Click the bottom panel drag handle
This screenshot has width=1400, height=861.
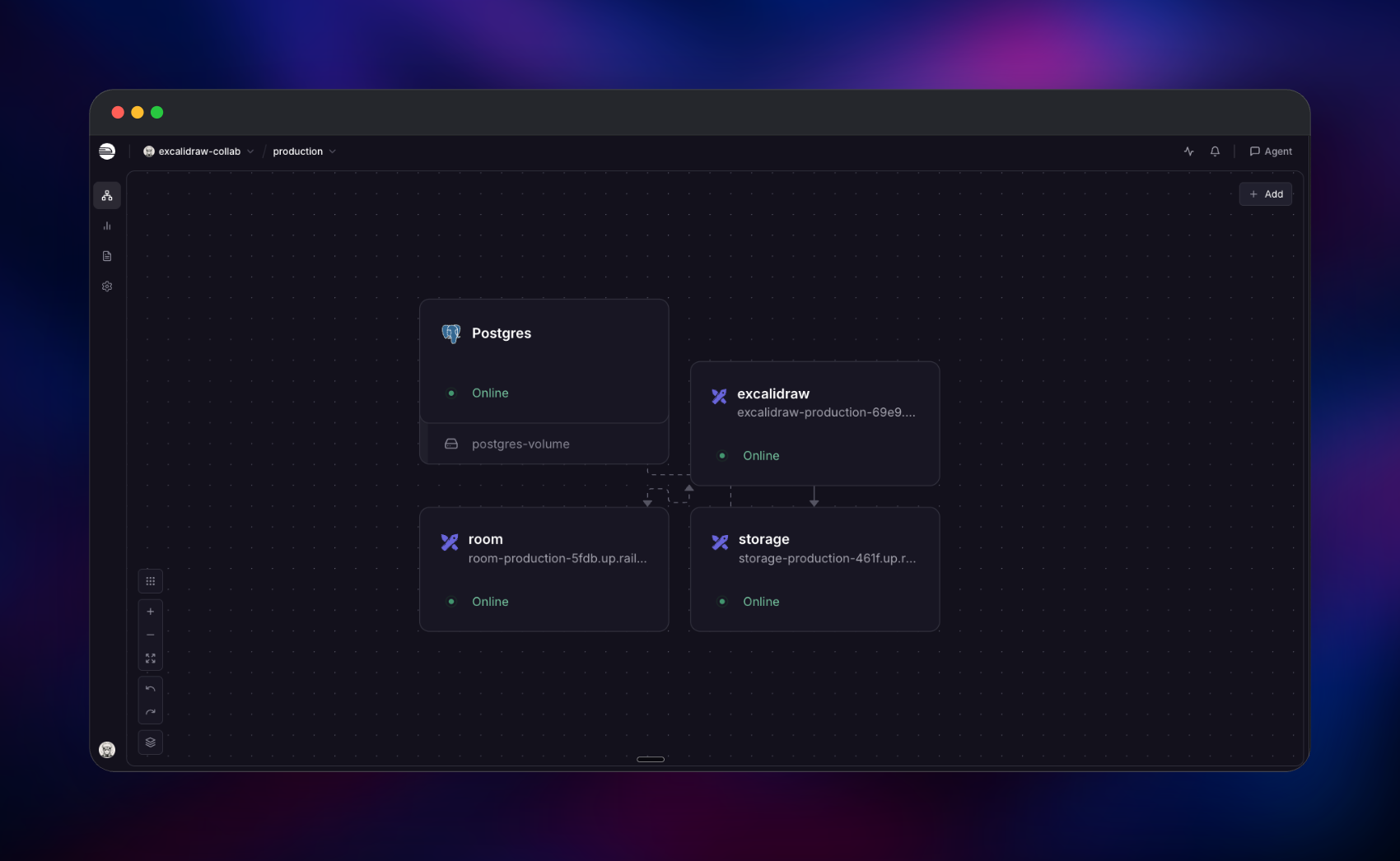click(x=651, y=759)
